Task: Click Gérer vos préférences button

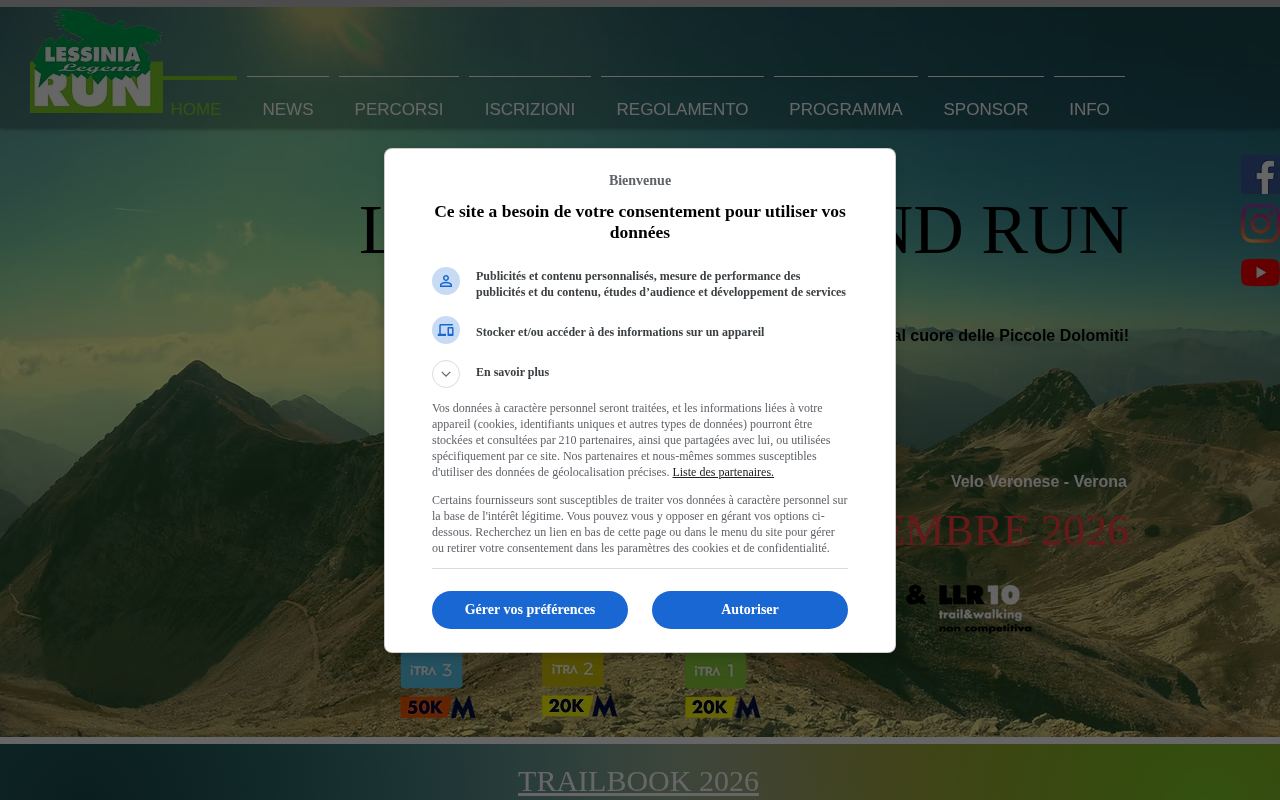Action: pyautogui.click(x=530, y=610)
